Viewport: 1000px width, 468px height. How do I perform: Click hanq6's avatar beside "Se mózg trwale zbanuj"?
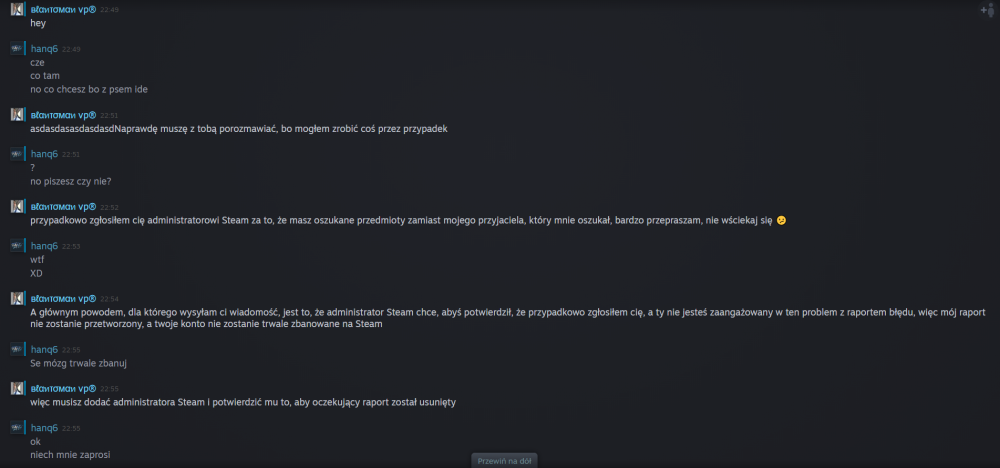tap(17, 349)
